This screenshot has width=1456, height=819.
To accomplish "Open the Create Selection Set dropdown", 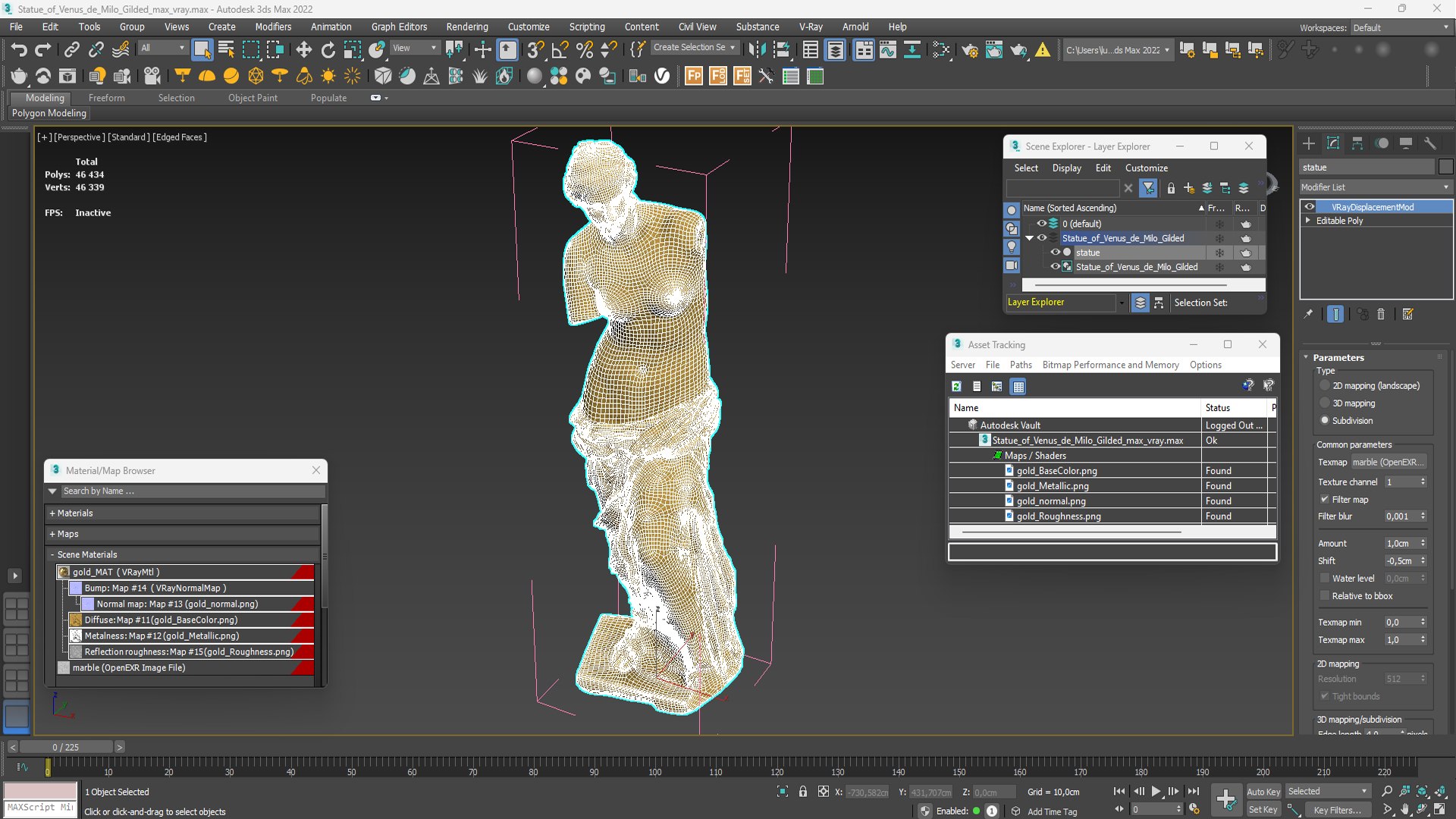I will coord(694,47).
